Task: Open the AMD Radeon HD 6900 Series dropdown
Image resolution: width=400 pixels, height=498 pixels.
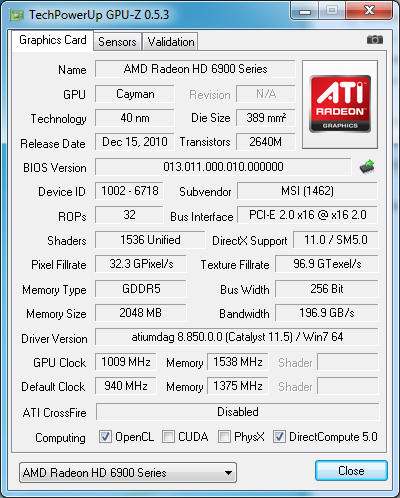Action: tap(128, 473)
